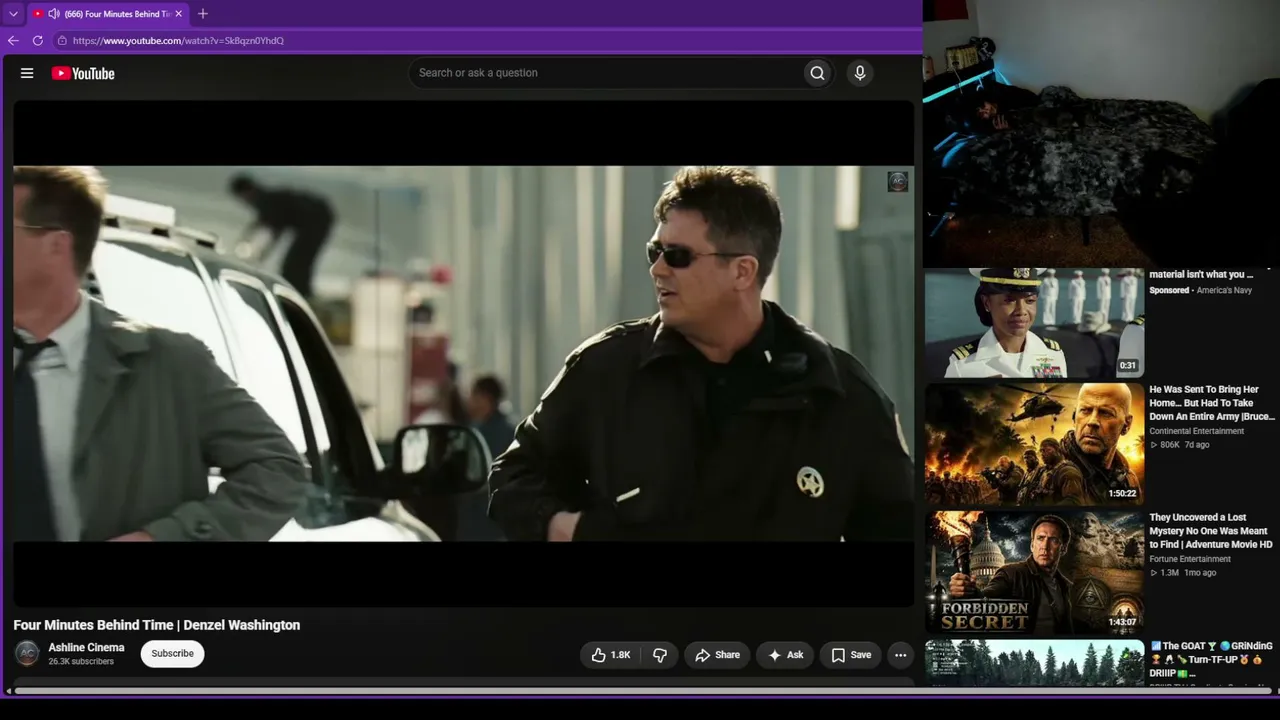Viewport: 1280px width, 720px height.
Task: Click the search magnifier button
Action: pos(817,73)
